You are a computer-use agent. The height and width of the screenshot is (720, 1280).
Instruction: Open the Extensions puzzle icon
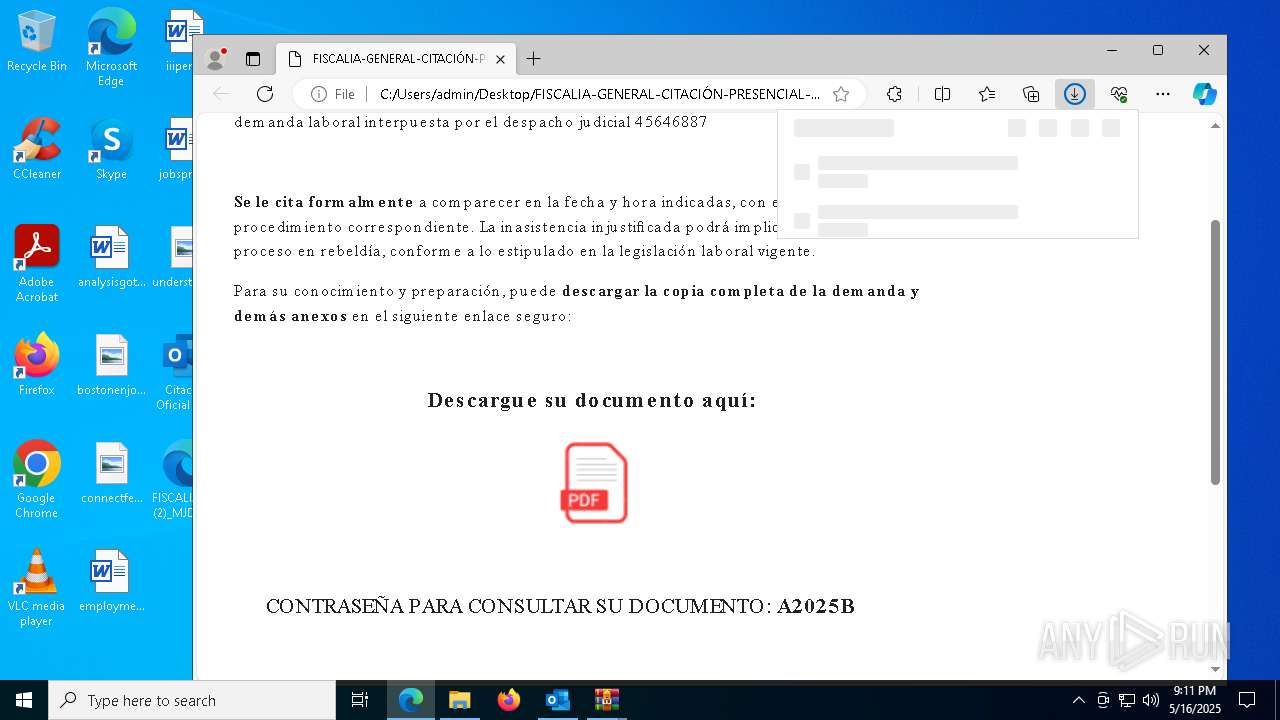pyautogui.click(x=894, y=94)
